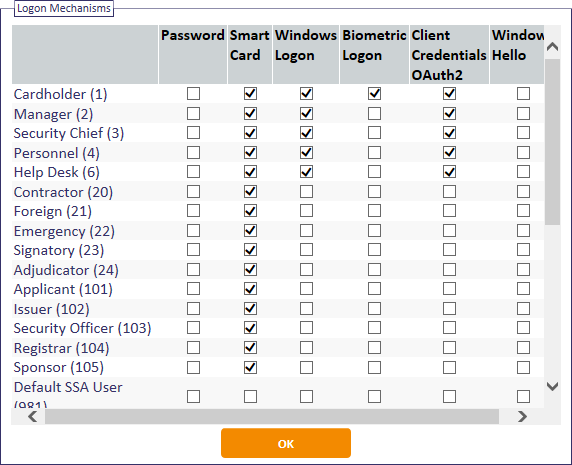
Task: Check Windows Hello for Issuer (102)
Action: pos(523,309)
